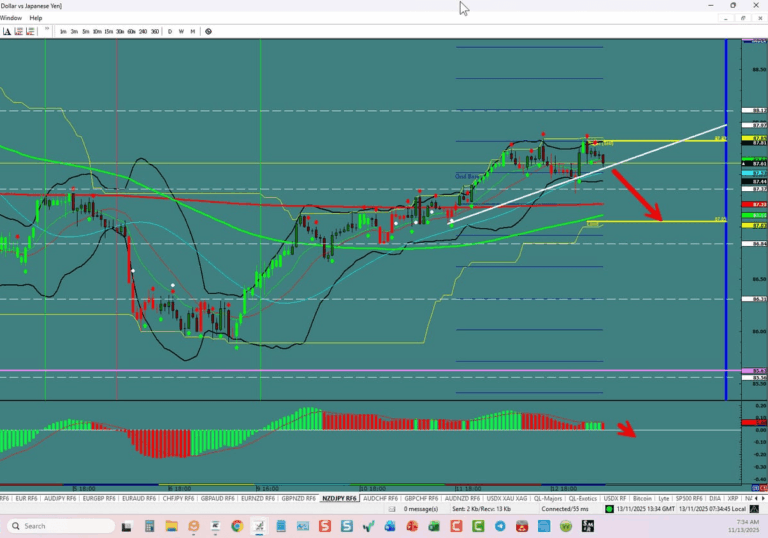Open the XRP chart tab
The width and height of the screenshot is (768, 538).
(733, 498)
